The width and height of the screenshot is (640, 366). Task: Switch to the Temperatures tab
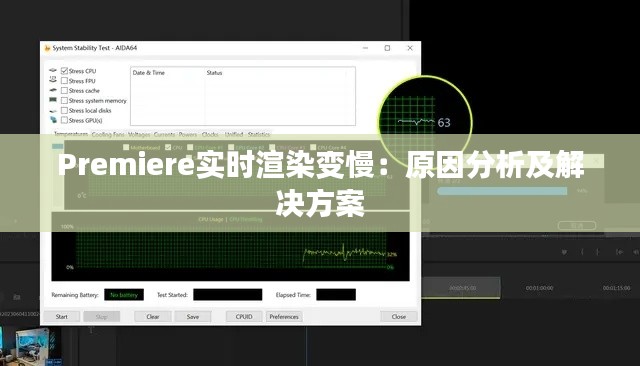coord(71,134)
